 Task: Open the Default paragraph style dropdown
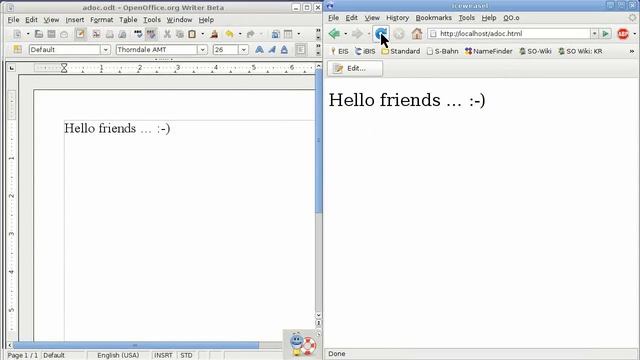click(x=105, y=50)
